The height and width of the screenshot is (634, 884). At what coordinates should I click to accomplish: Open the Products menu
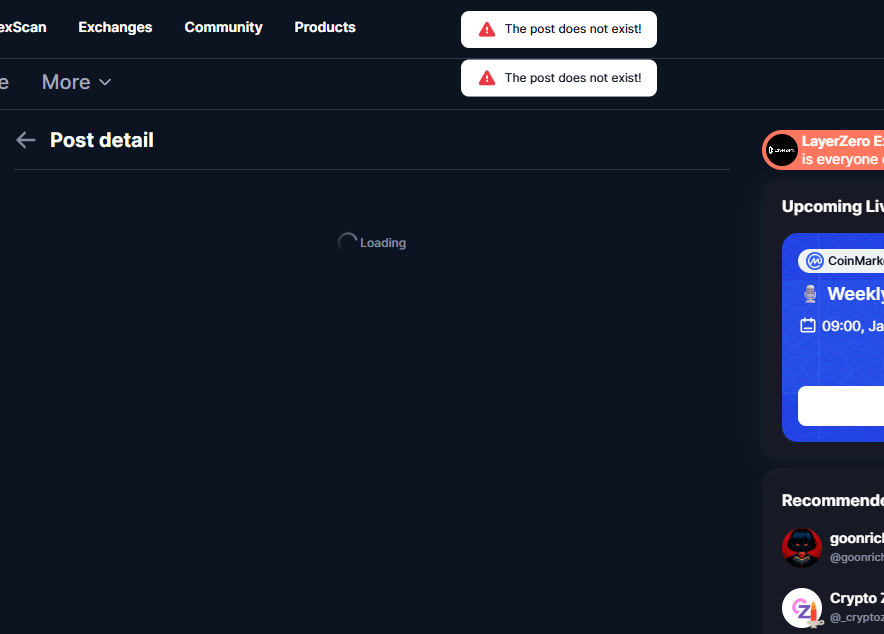(x=325, y=27)
